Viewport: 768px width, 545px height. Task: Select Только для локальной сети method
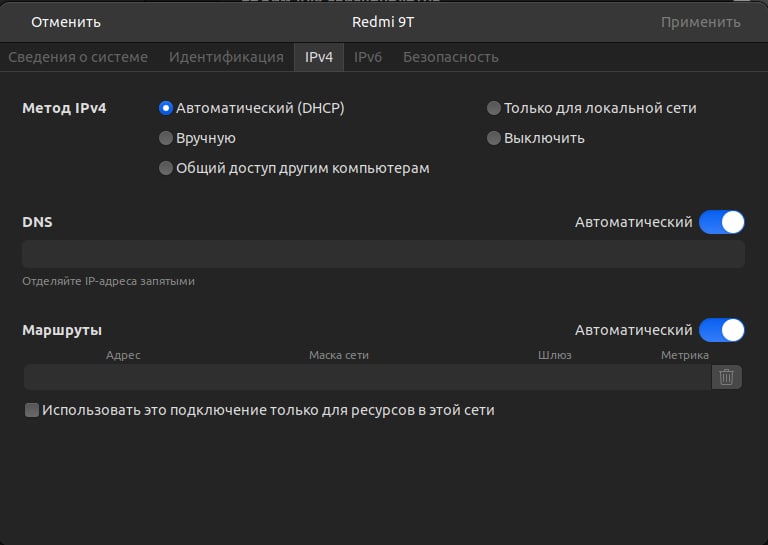coord(494,108)
